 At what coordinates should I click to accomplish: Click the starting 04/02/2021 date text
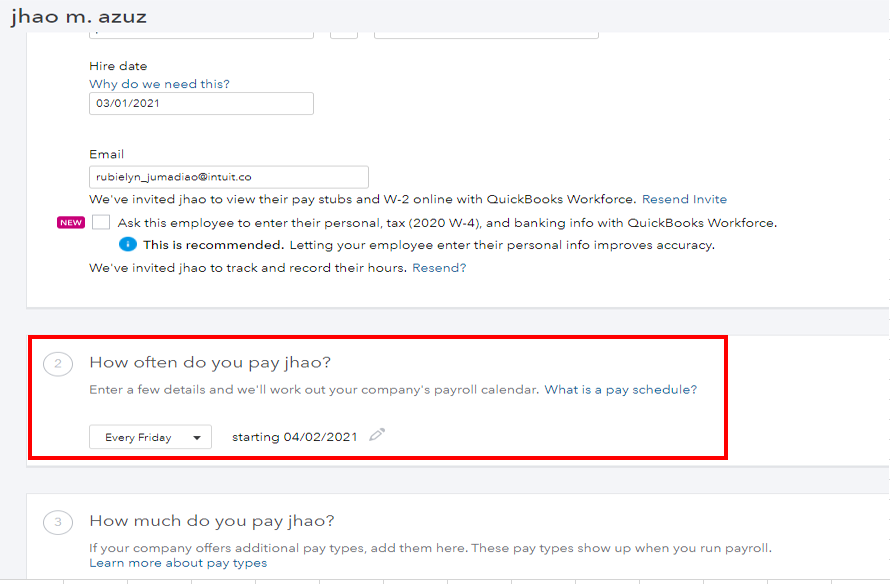coord(294,437)
